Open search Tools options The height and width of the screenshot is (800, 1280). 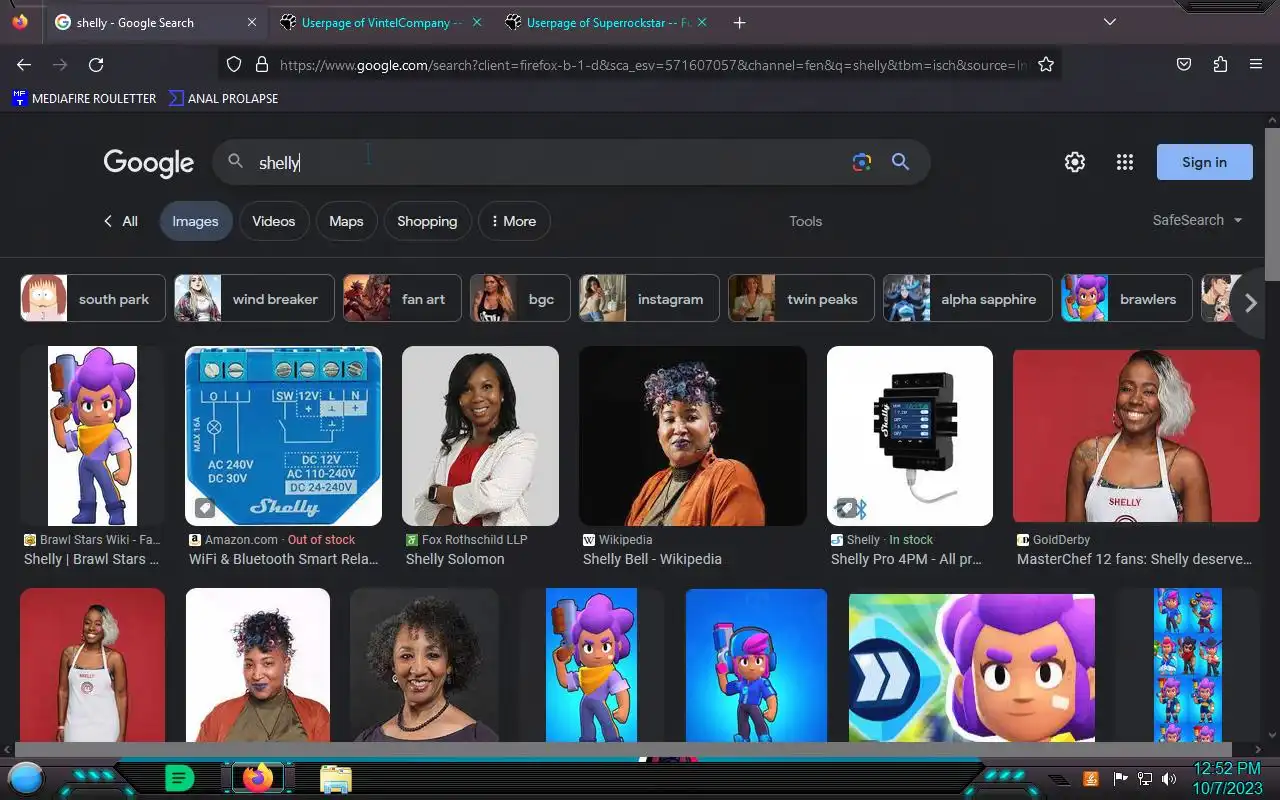click(805, 221)
